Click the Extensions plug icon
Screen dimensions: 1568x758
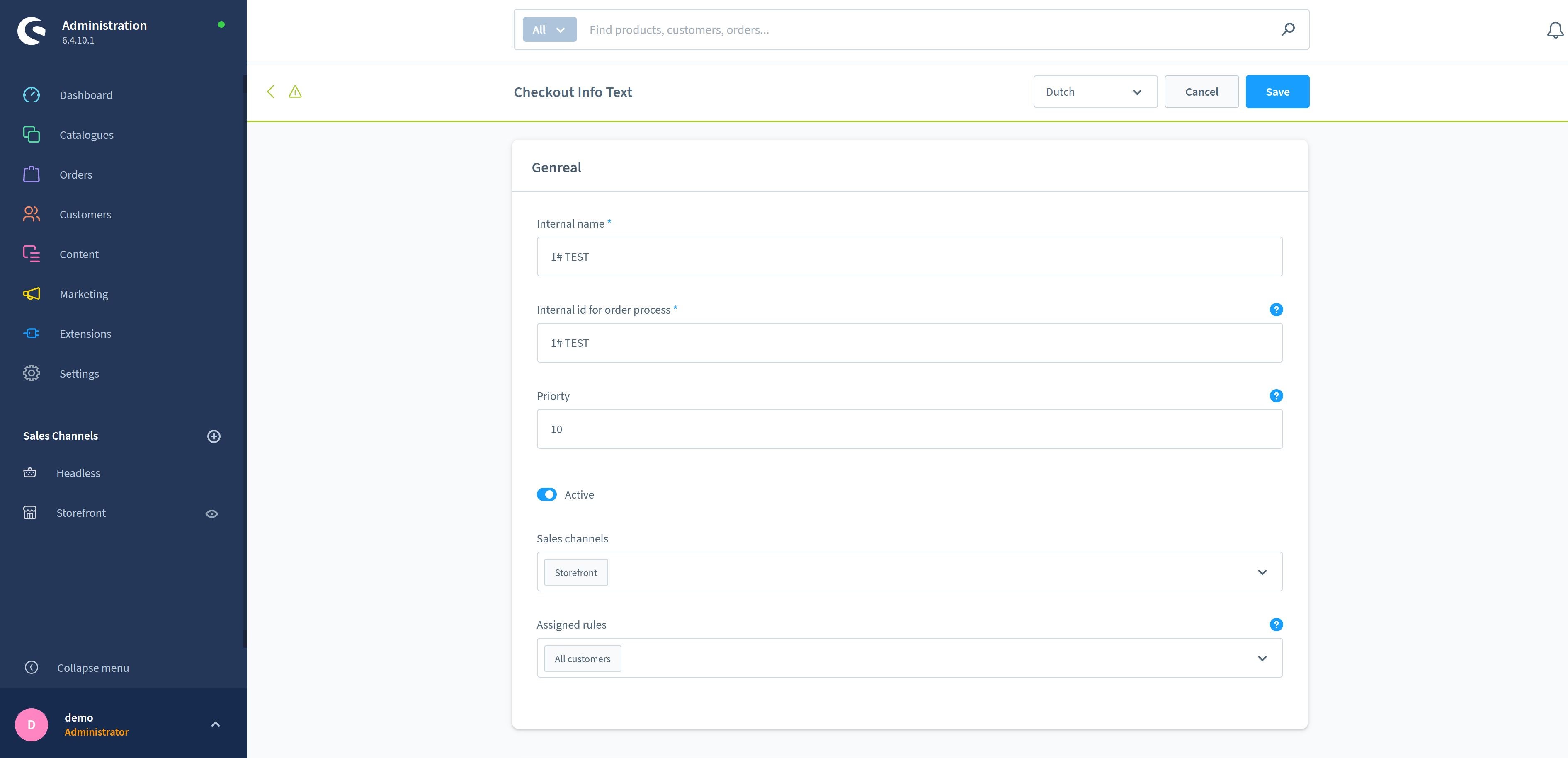(32, 333)
